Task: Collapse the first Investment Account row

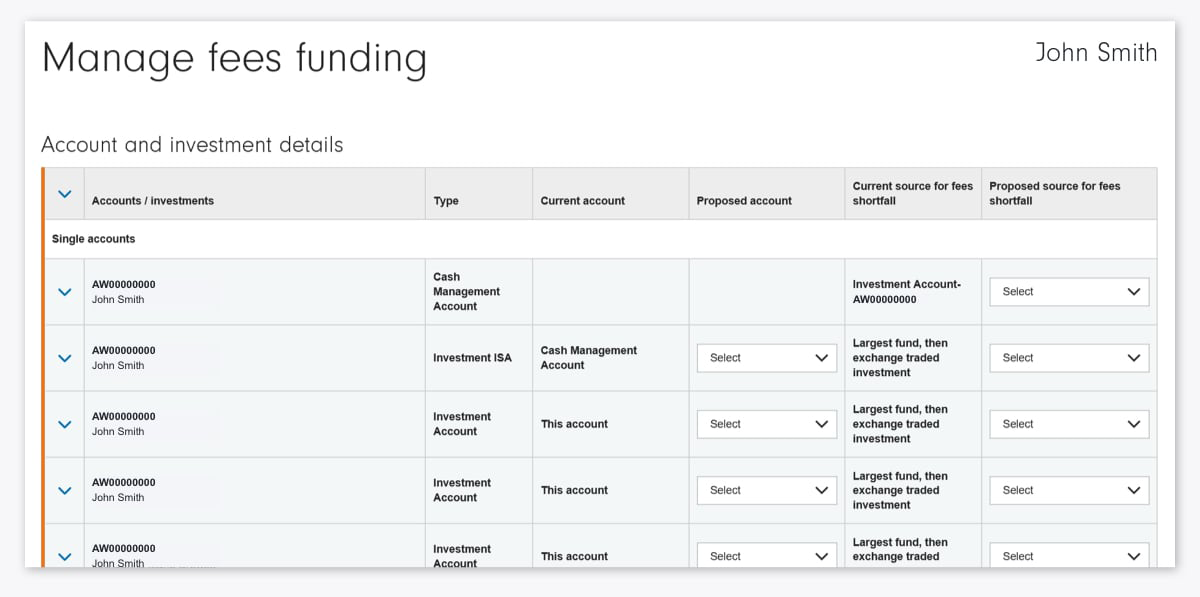Action: 63,423
